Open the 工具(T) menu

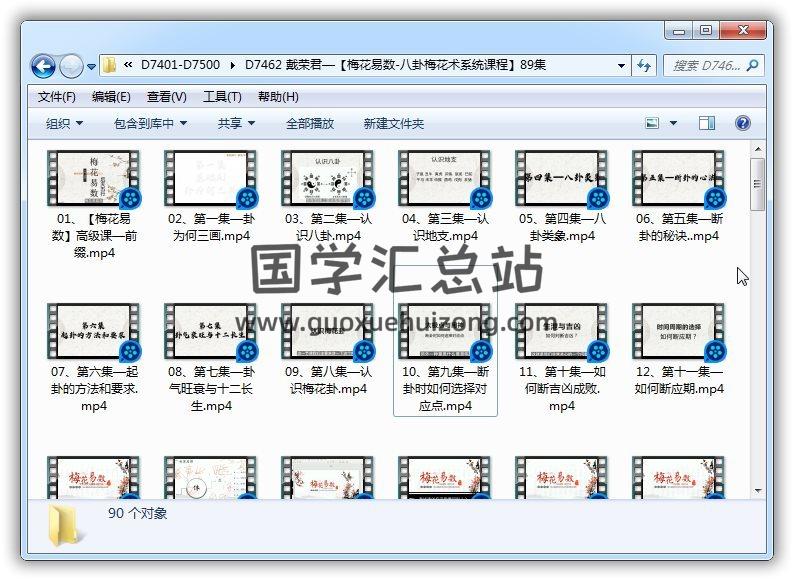(x=222, y=97)
